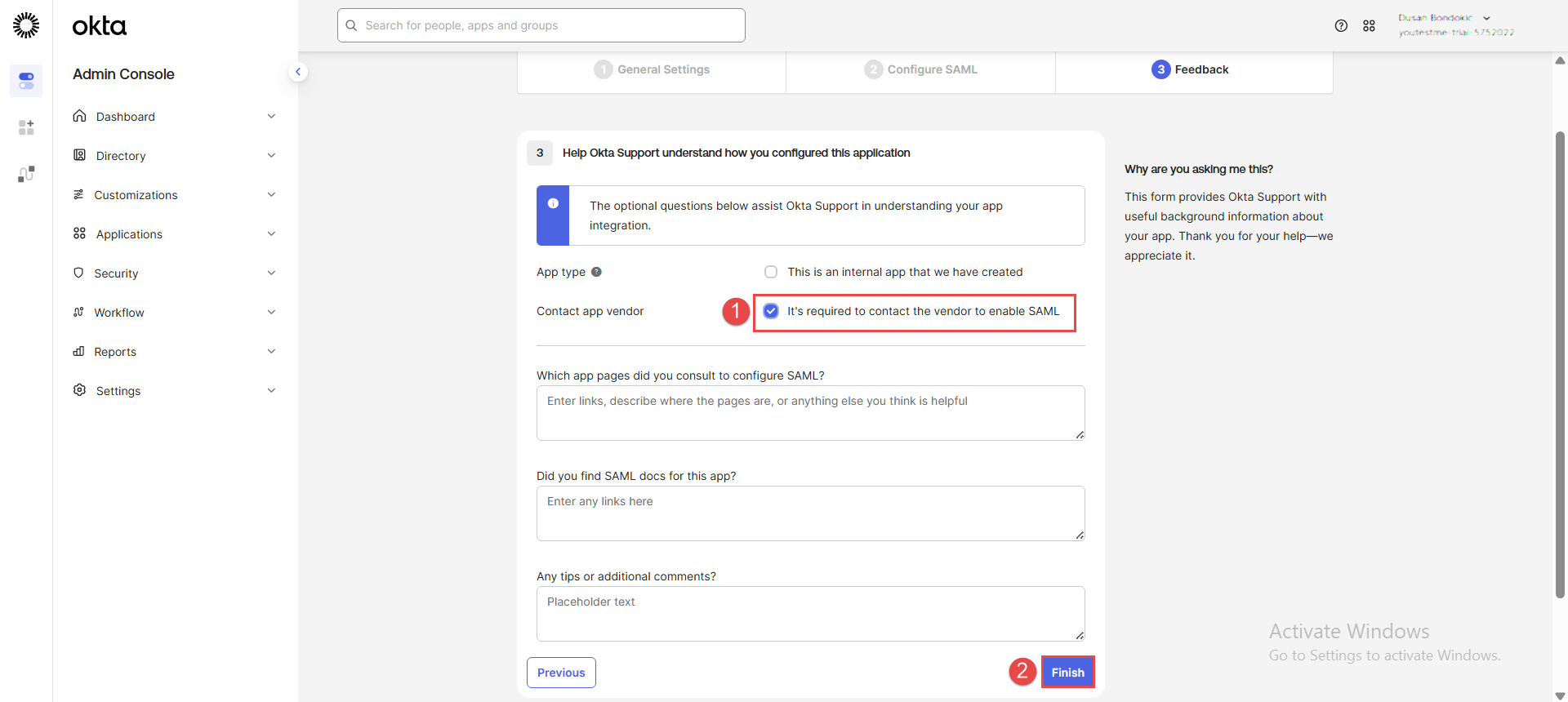Open the apps grid icon in header
Image resolution: width=1568 pixels, height=702 pixels.
1369,26
